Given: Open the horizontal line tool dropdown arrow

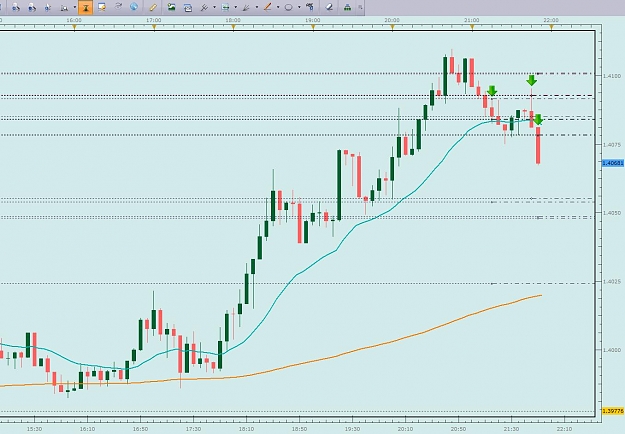Looking at the screenshot, I should (x=236, y=7).
